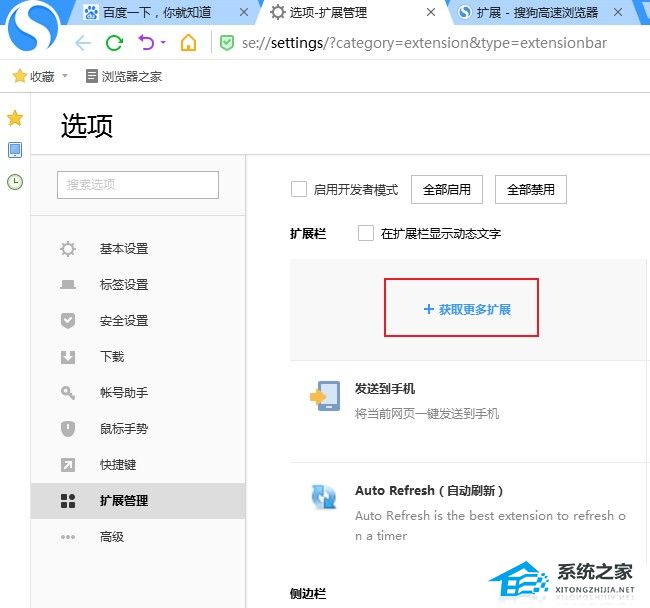Open 下载 settings in the options menu

(x=138, y=357)
